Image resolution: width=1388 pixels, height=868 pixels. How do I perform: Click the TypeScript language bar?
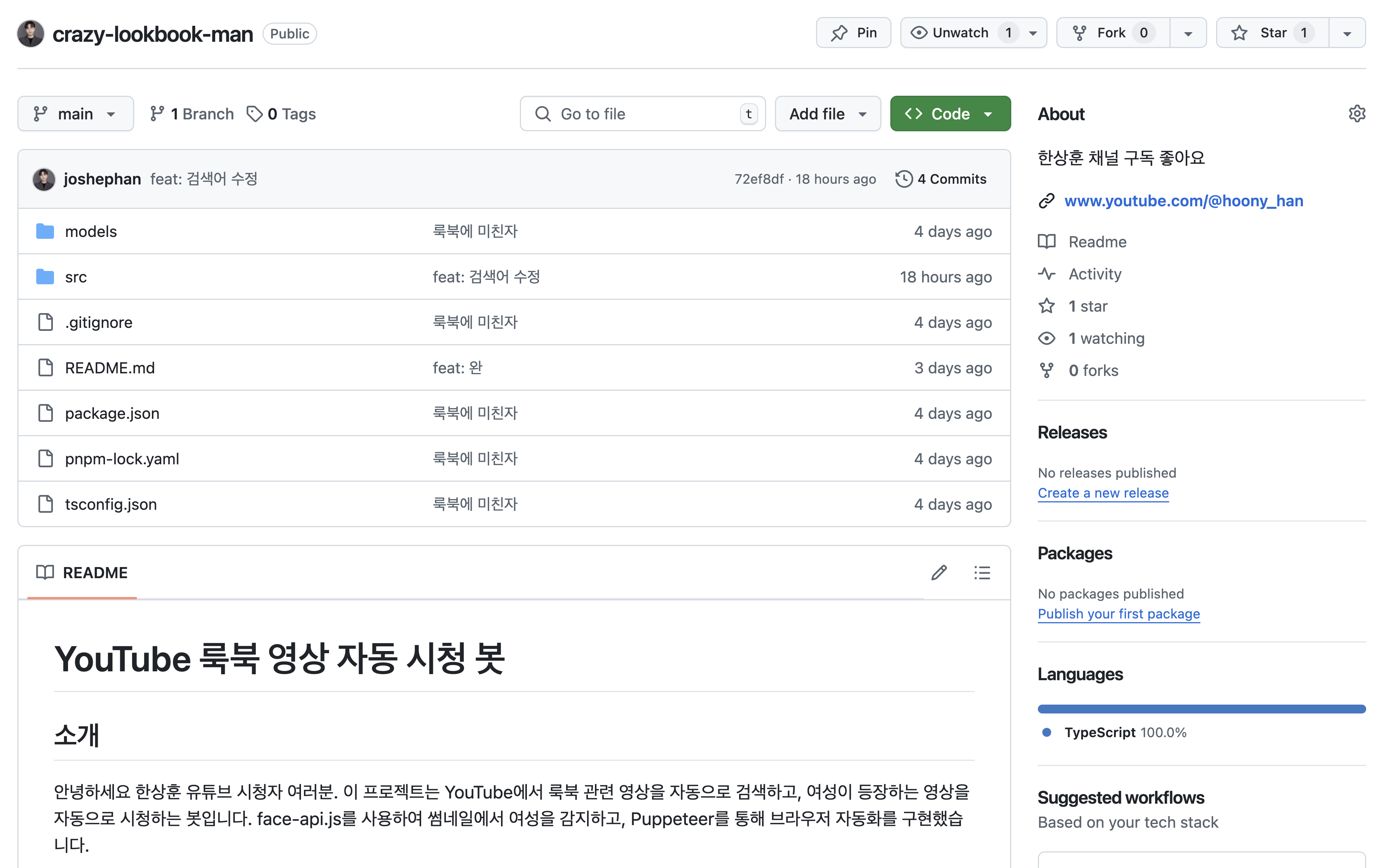[x=1201, y=709]
